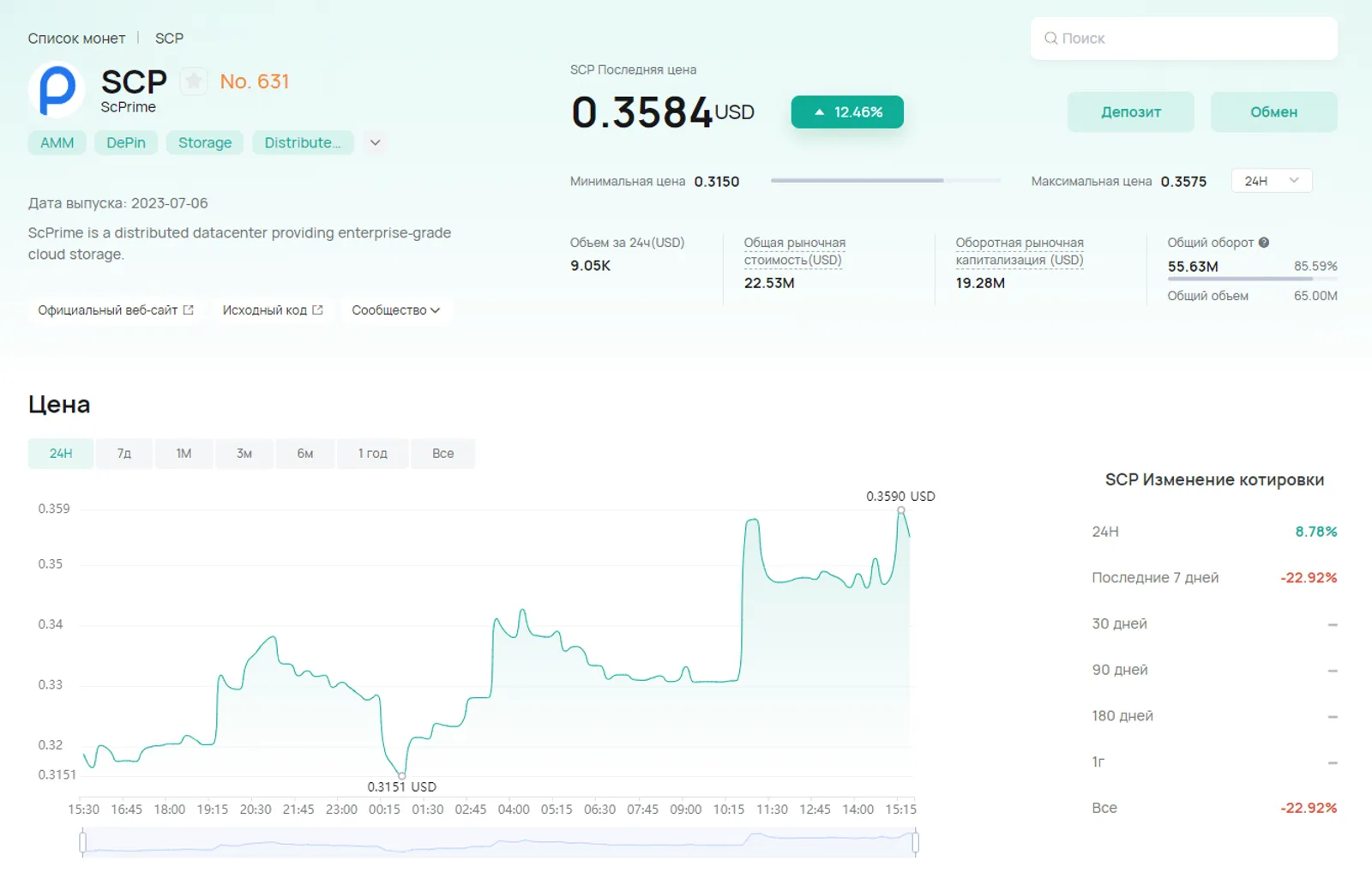Screen dimensions: 1372x885
Task: Click the 65.00M total supply value
Action: [x=1315, y=296]
